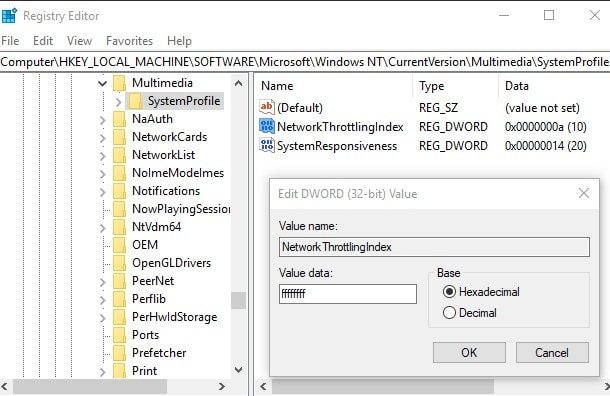
Task: Select the SystemProfile tree key
Action: (184, 101)
